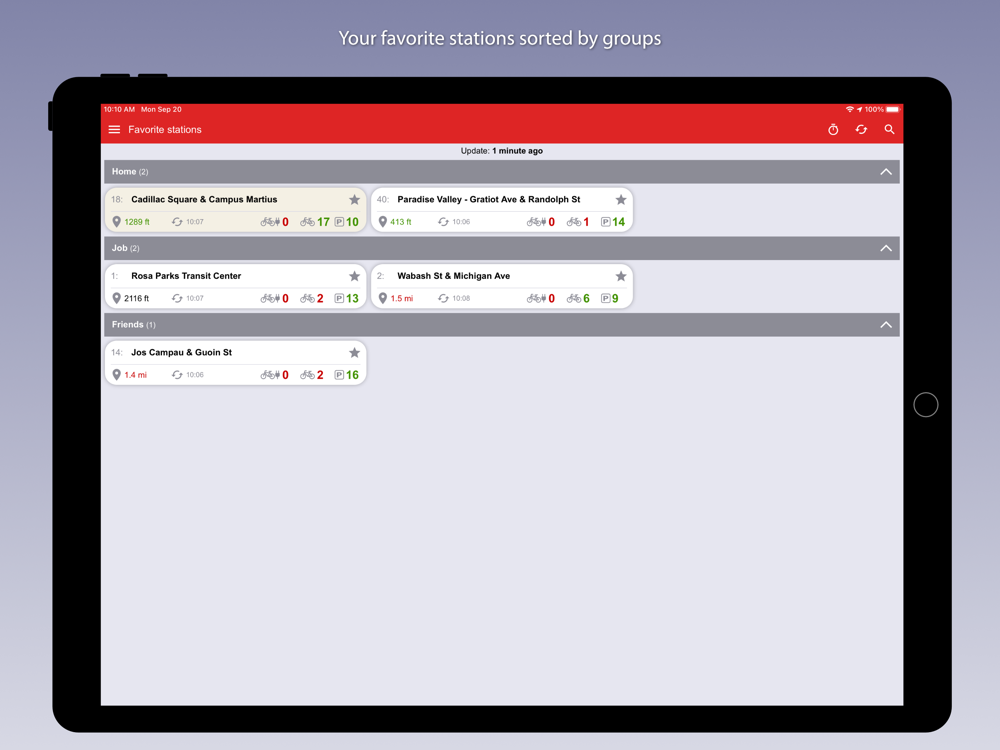Image resolution: width=1000 pixels, height=750 pixels.
Task: Tap location pin on Rosa Parks card
Action: pyautogui.click(x=116, y=298)
